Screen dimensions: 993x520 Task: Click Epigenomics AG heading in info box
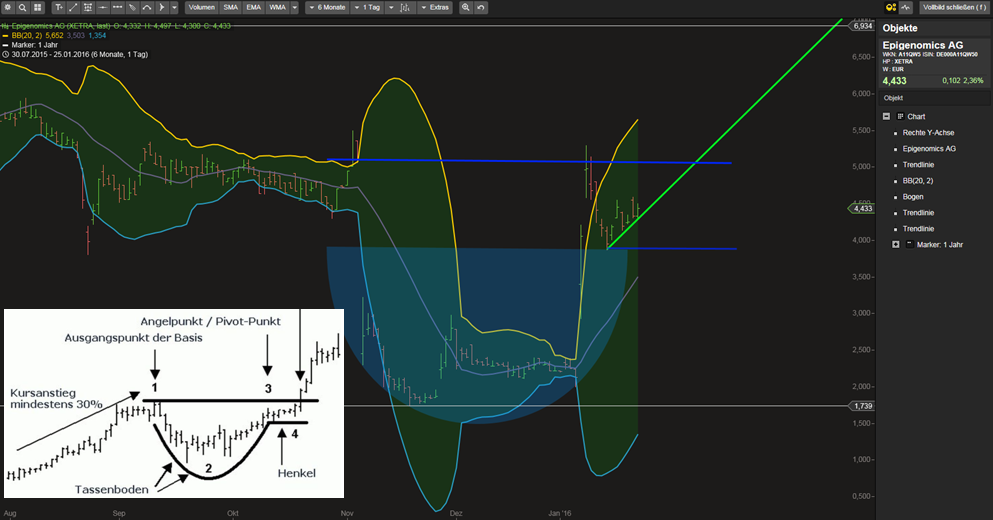tap(923, 45)
